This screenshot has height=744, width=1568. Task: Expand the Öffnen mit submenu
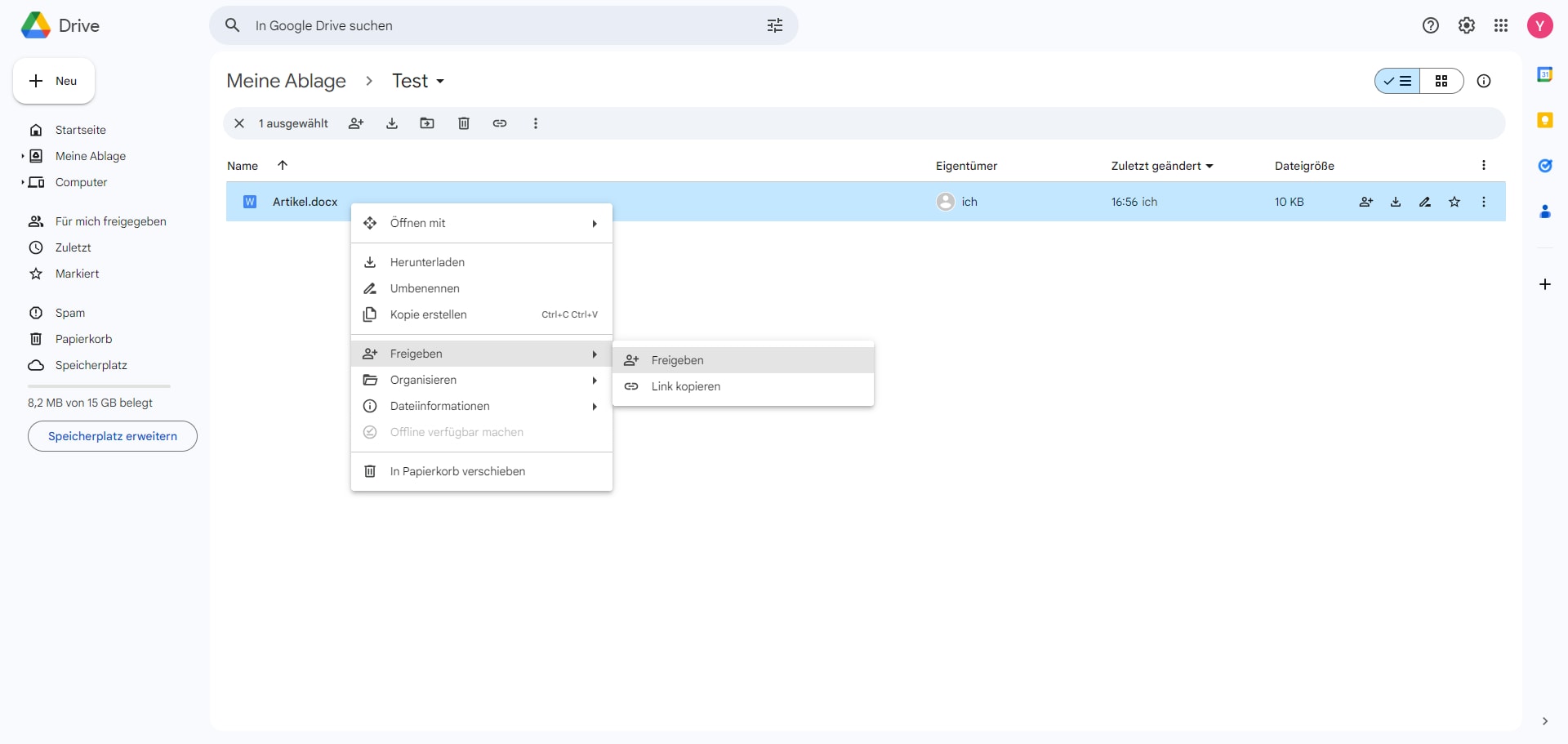482,223
